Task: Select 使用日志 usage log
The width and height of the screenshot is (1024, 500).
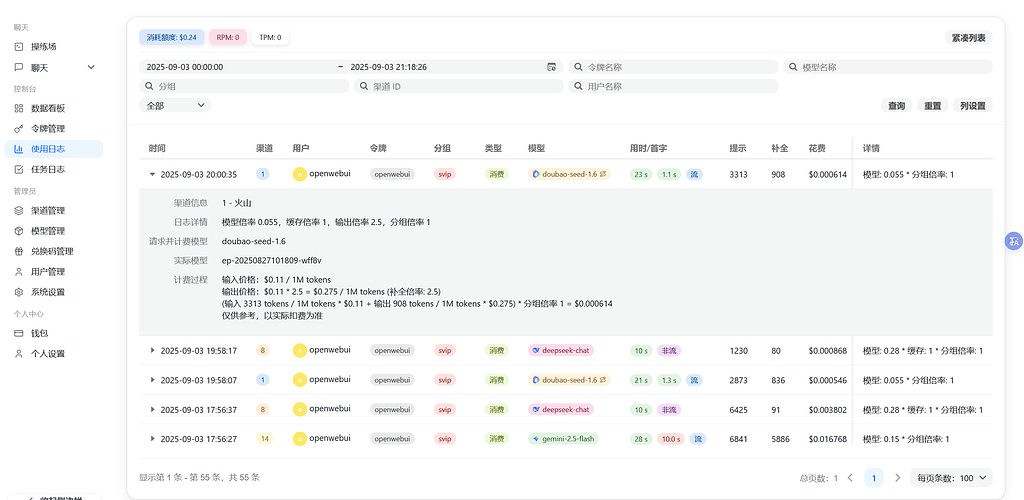Action: point(54,149)
